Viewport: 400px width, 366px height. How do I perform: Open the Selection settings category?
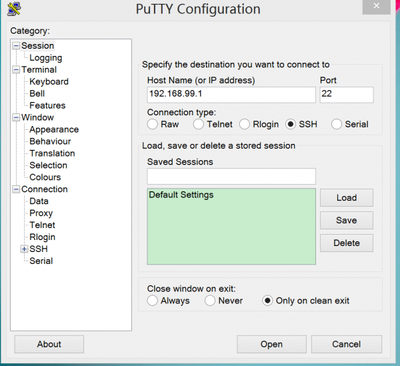pos(48,165)
